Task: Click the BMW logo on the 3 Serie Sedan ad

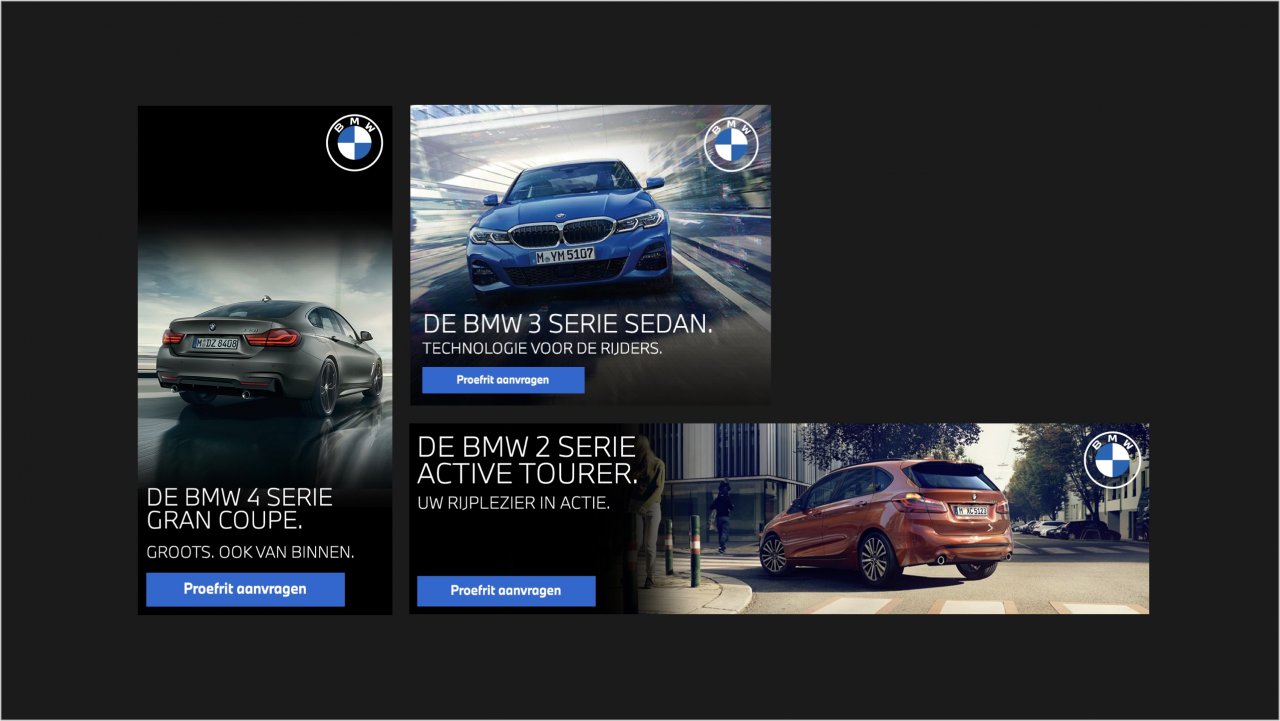Action: click(731, 146)
